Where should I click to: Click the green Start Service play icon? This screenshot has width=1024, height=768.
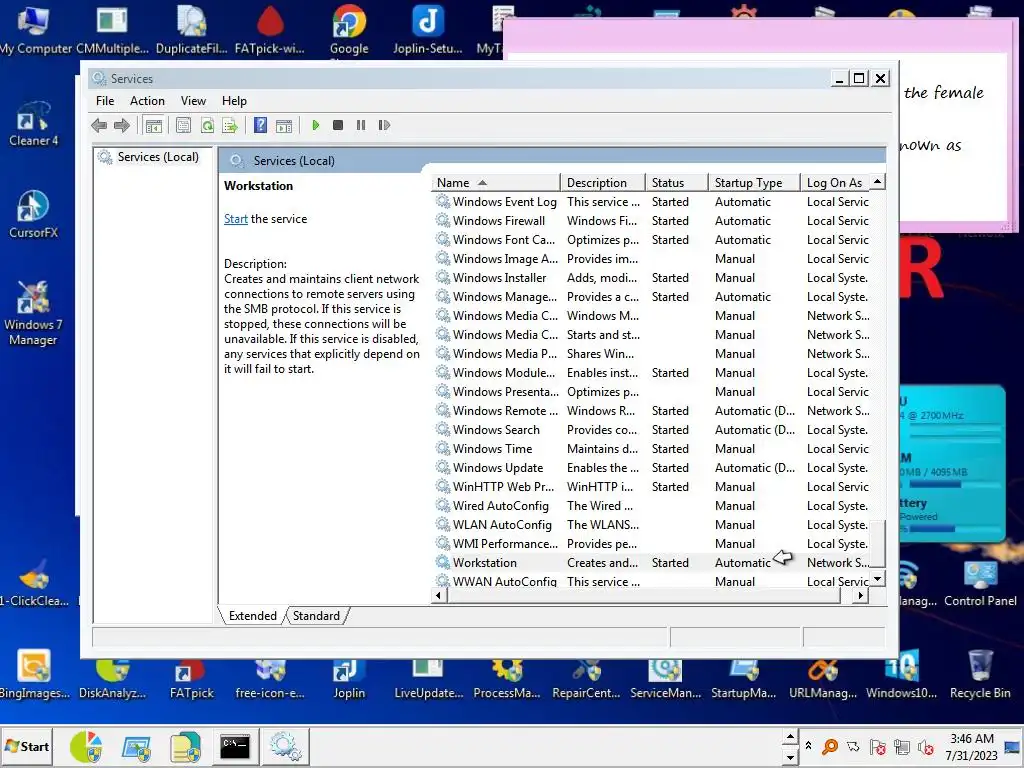click(315, 125)
